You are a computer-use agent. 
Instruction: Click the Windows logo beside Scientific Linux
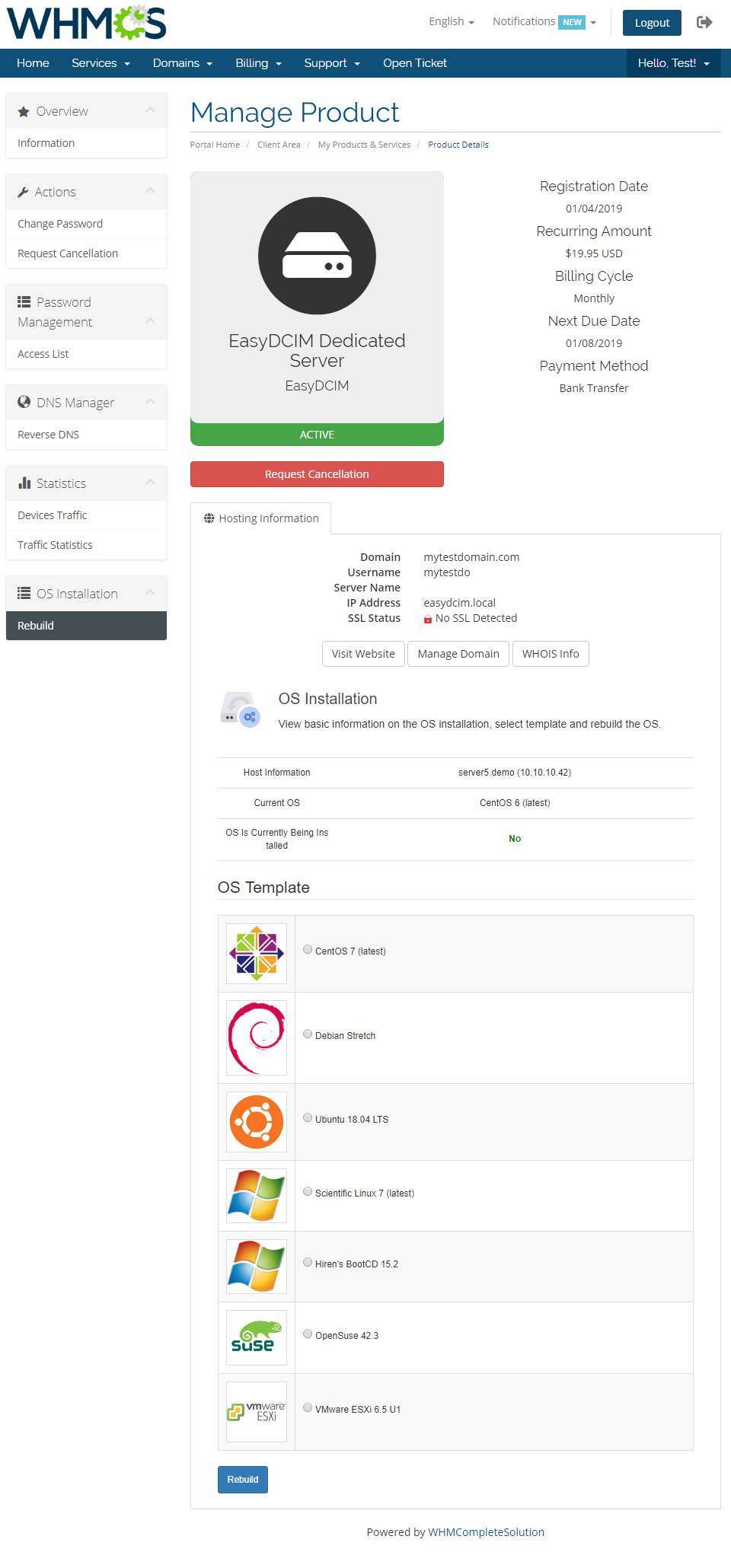[257, 1196]
